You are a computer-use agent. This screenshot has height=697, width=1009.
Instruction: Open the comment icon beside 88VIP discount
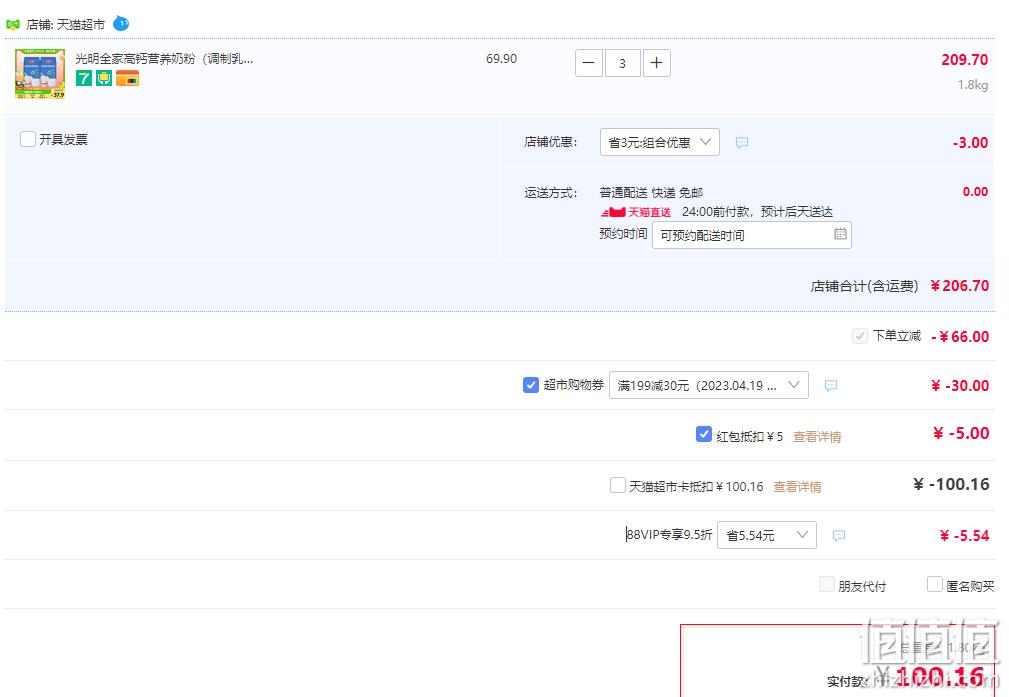coord(838,535)
